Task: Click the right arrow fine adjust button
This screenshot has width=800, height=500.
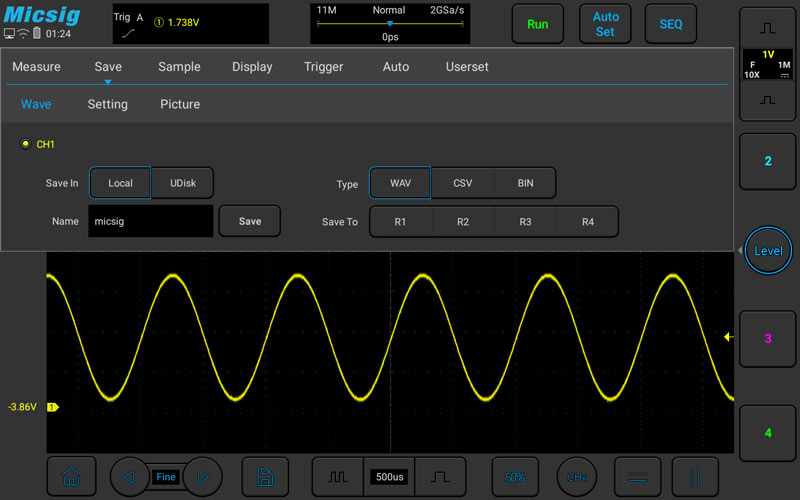Action: tap(203, 477)
